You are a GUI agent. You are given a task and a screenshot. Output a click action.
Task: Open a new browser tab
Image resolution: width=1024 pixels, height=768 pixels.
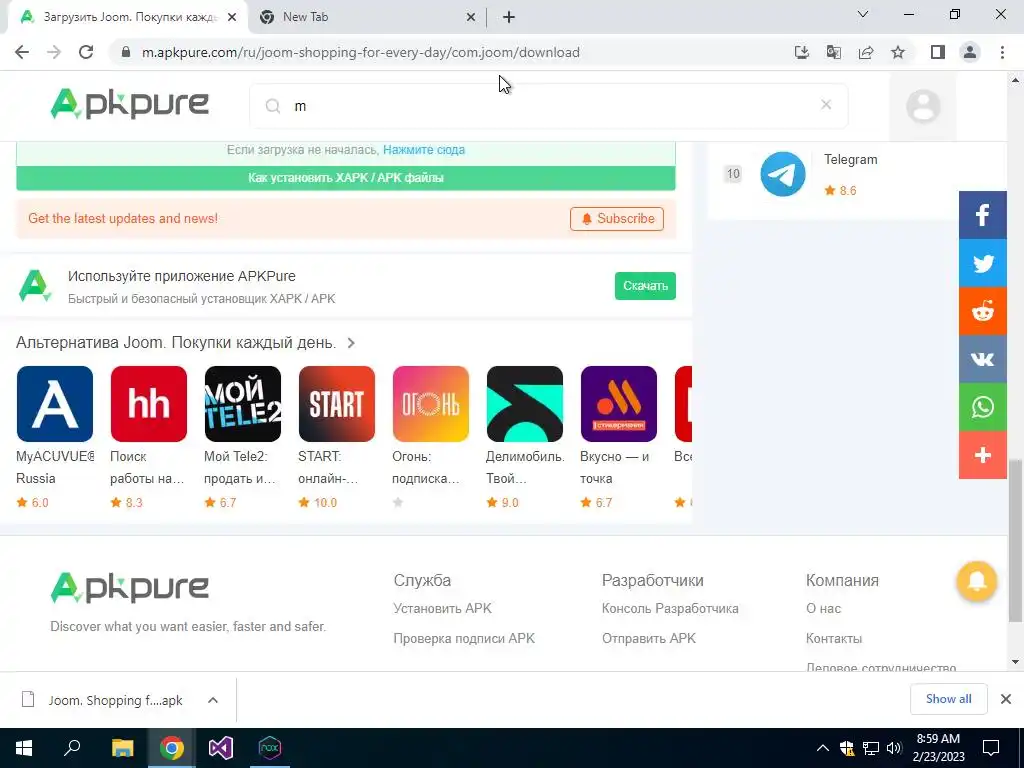tap(509, 18)
